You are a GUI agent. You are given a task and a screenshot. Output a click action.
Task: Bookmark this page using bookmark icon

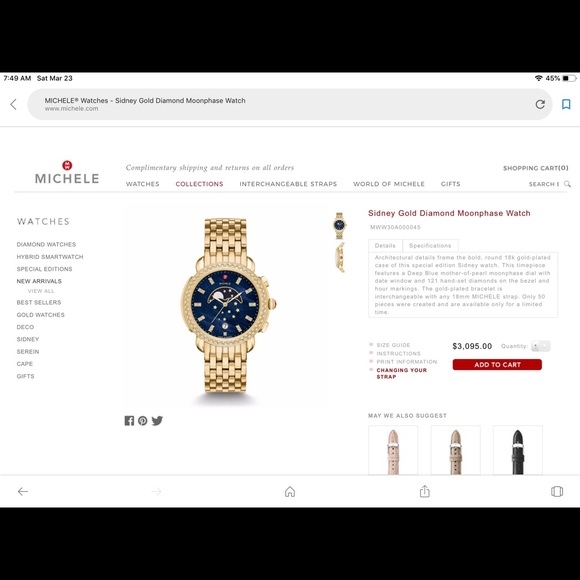click(566, 104)
